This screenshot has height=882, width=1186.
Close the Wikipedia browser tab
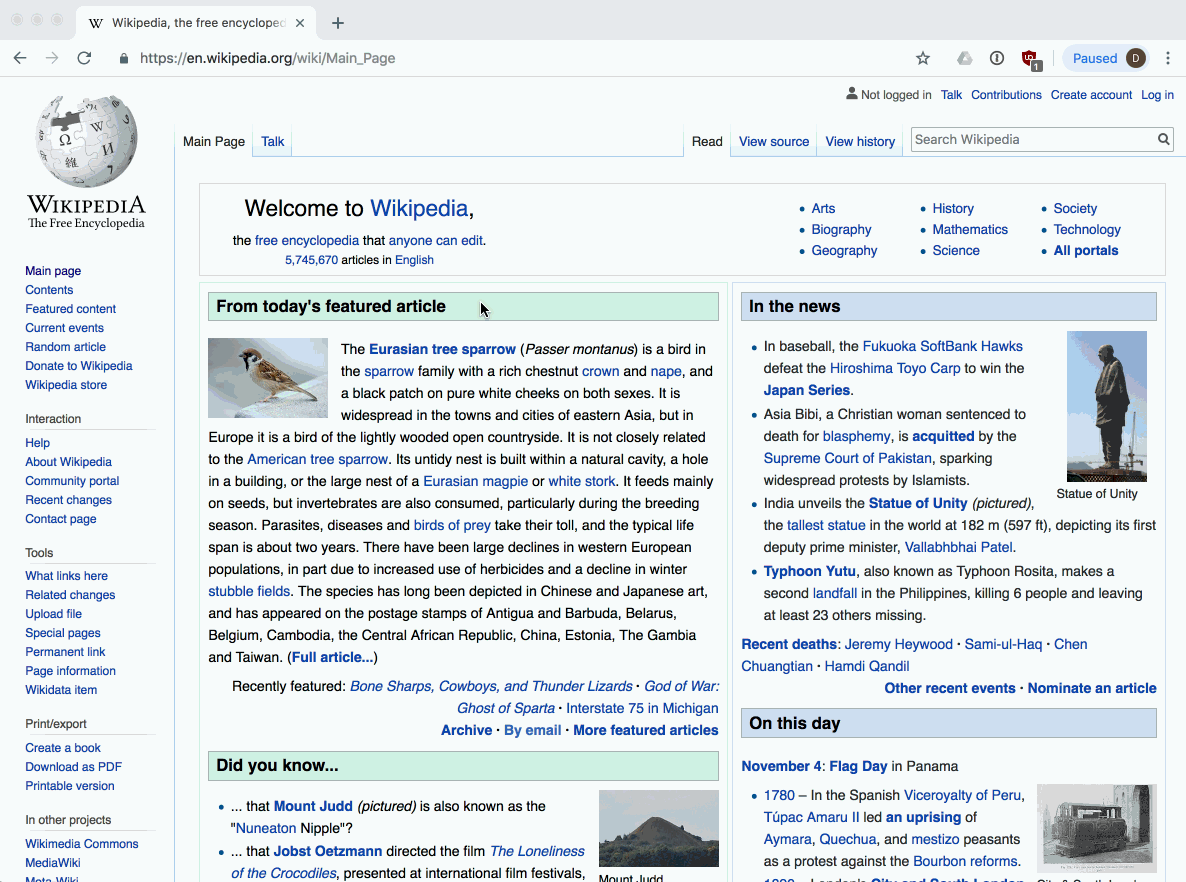point(300,23)
